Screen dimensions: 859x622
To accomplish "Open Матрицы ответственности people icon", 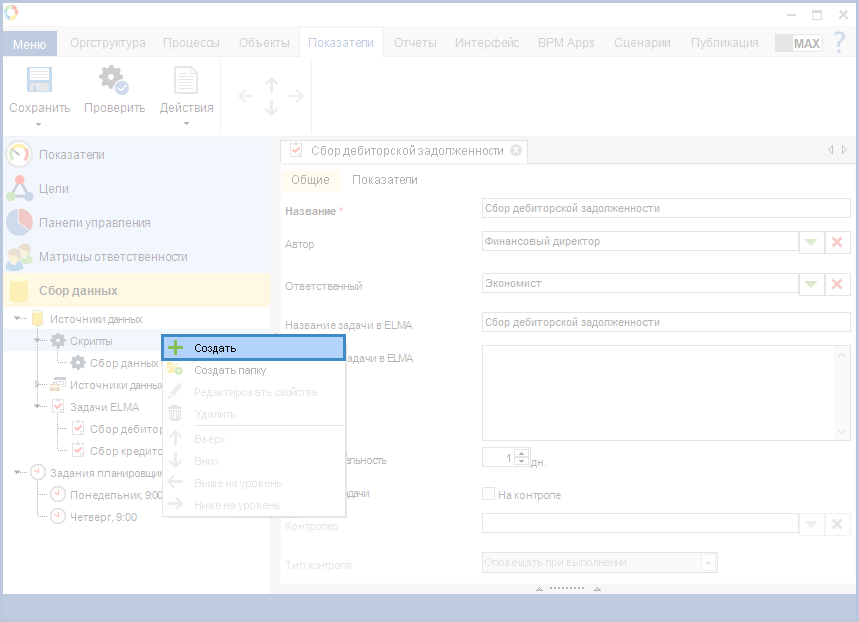I will (x=19, y=257).
